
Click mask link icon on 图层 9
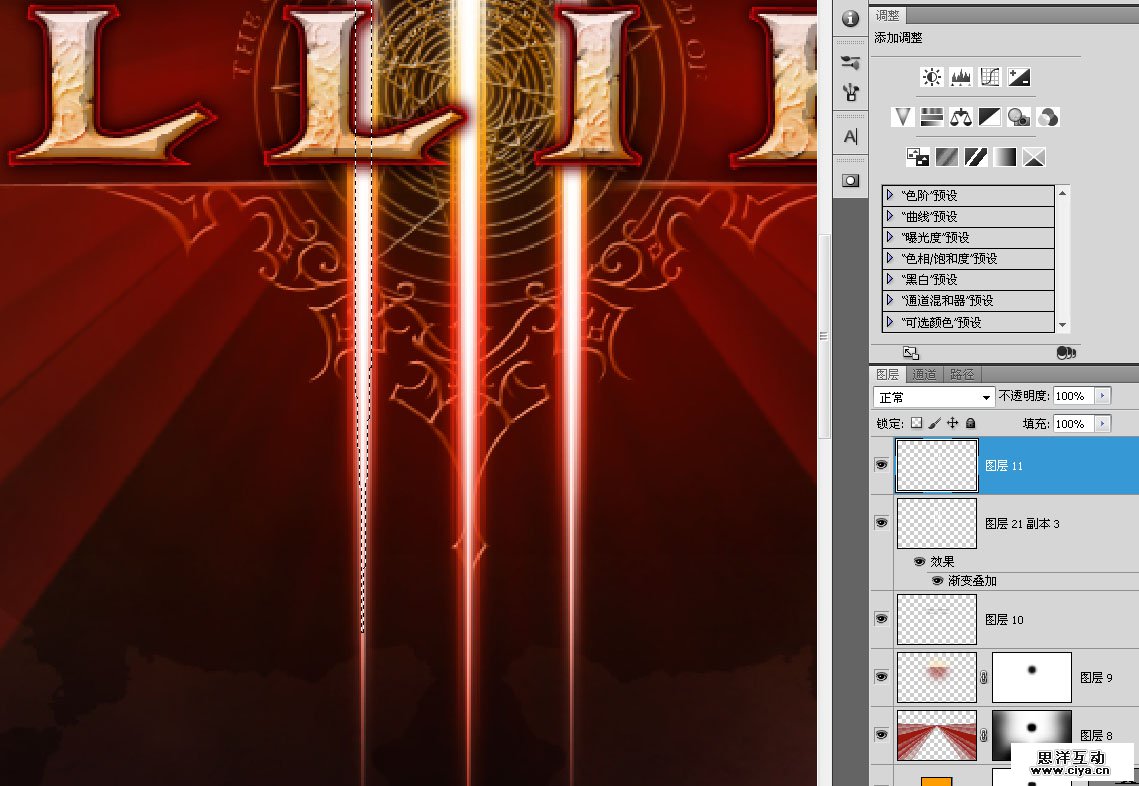tap(984, 677)
